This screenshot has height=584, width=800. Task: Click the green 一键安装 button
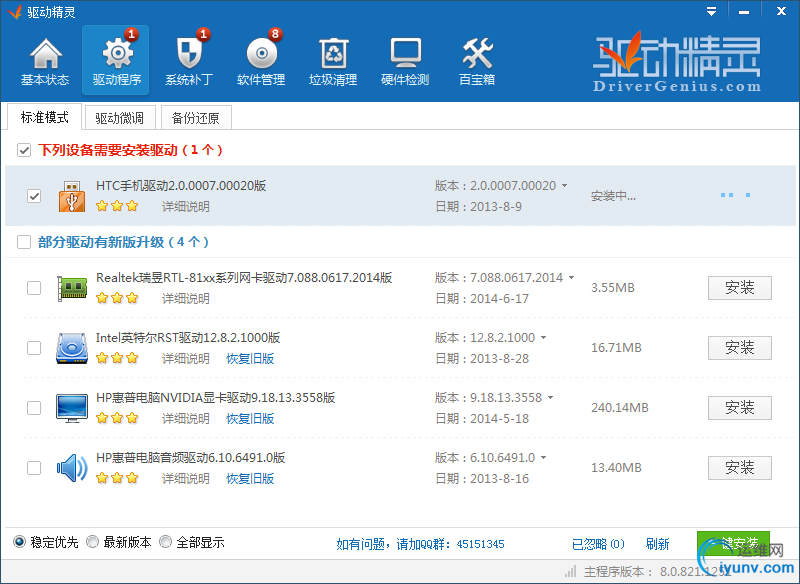coord(733,544)
